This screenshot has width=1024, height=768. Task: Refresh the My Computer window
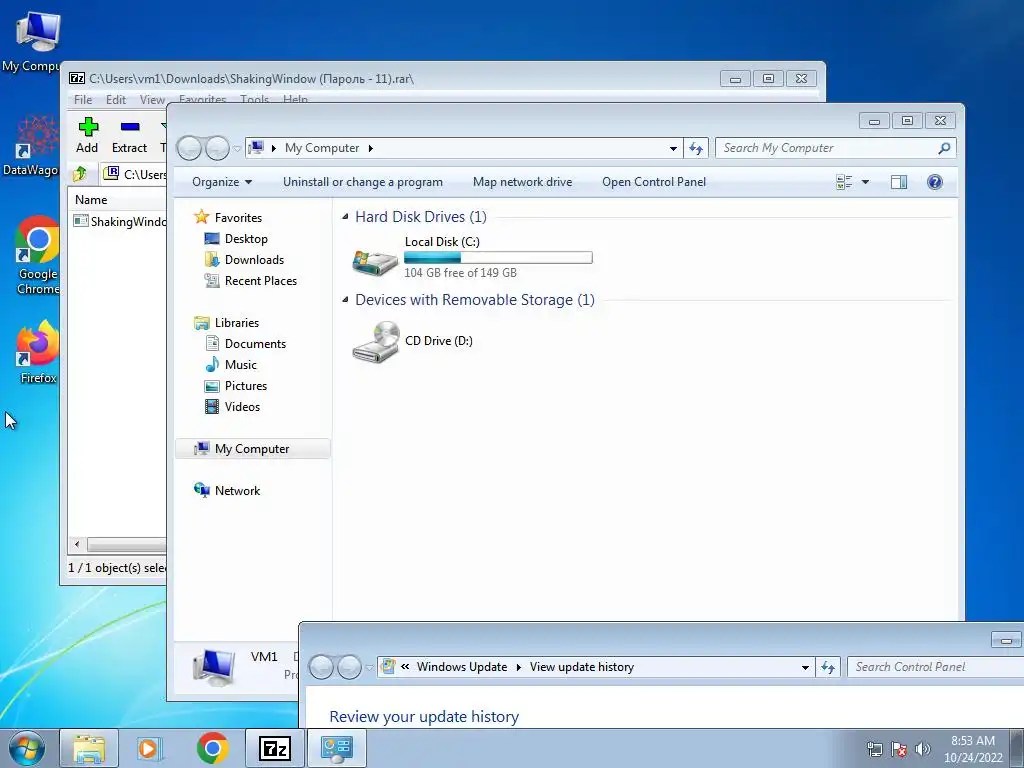pos(696,148)
